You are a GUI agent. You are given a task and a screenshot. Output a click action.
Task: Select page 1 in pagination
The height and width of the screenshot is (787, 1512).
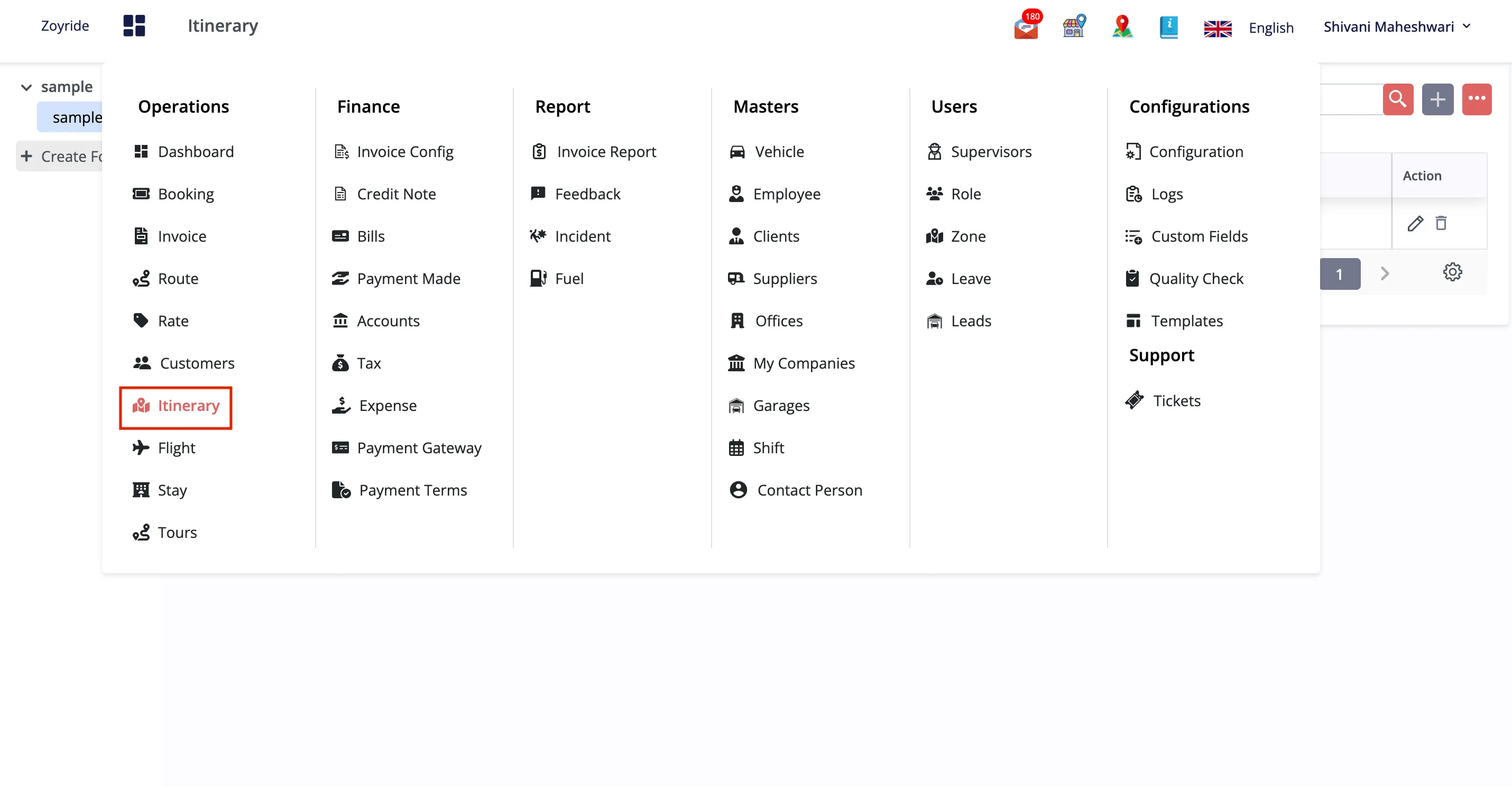(x=1340, y=273)
